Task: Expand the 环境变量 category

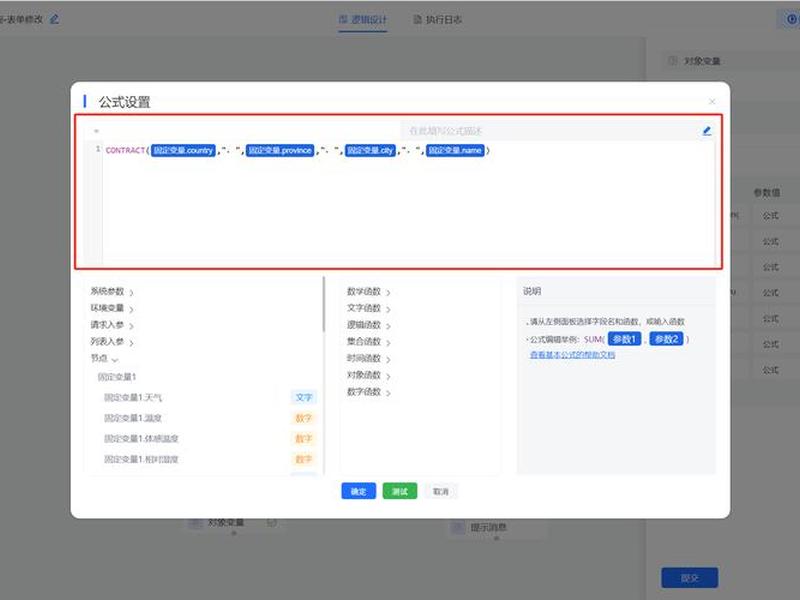Action: click(112, 308)
